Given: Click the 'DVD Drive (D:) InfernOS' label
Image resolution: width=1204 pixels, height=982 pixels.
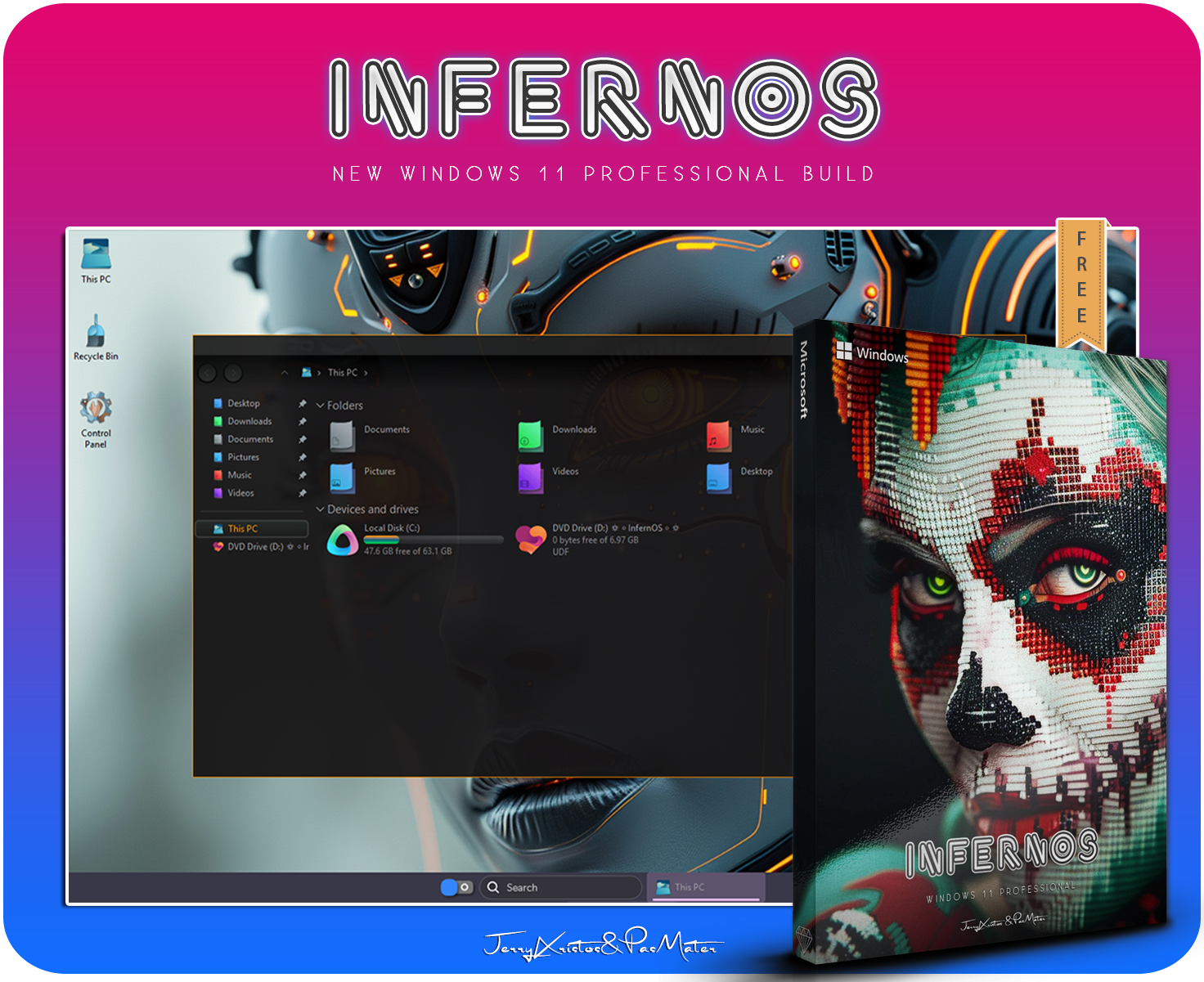Looking at the screenshot, I should [x=615, y=528].
